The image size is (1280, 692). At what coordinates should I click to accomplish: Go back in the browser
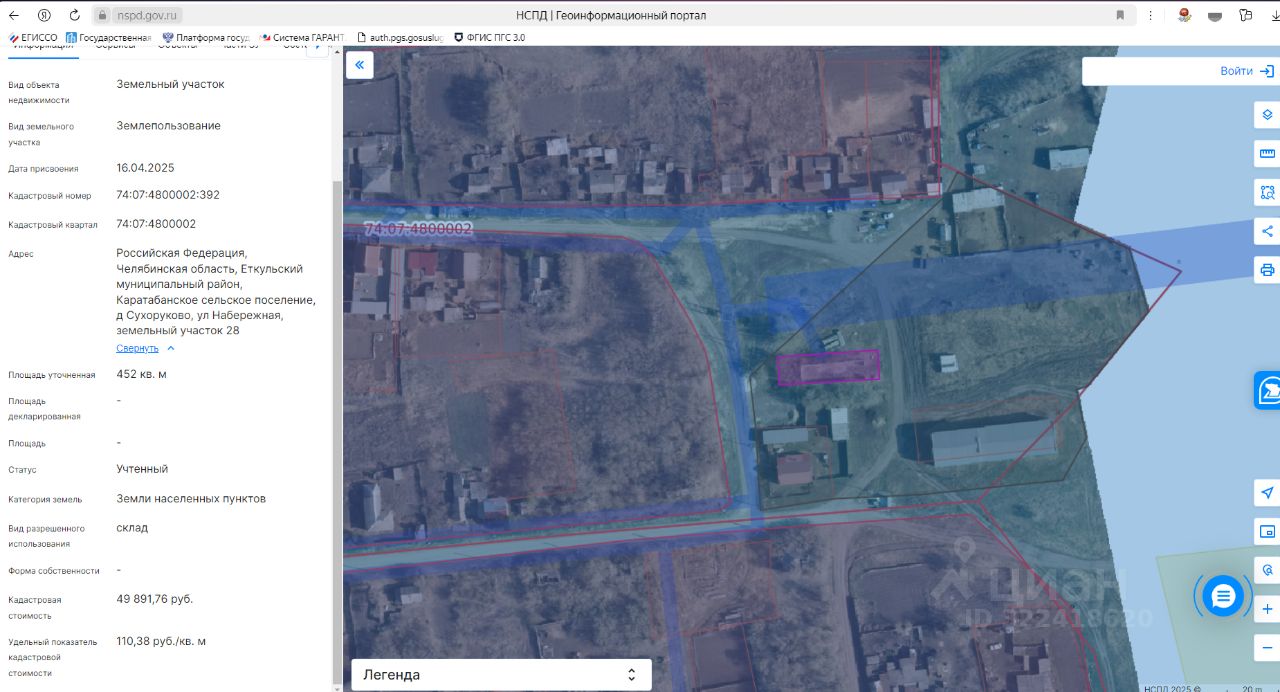tap(15, 15)
